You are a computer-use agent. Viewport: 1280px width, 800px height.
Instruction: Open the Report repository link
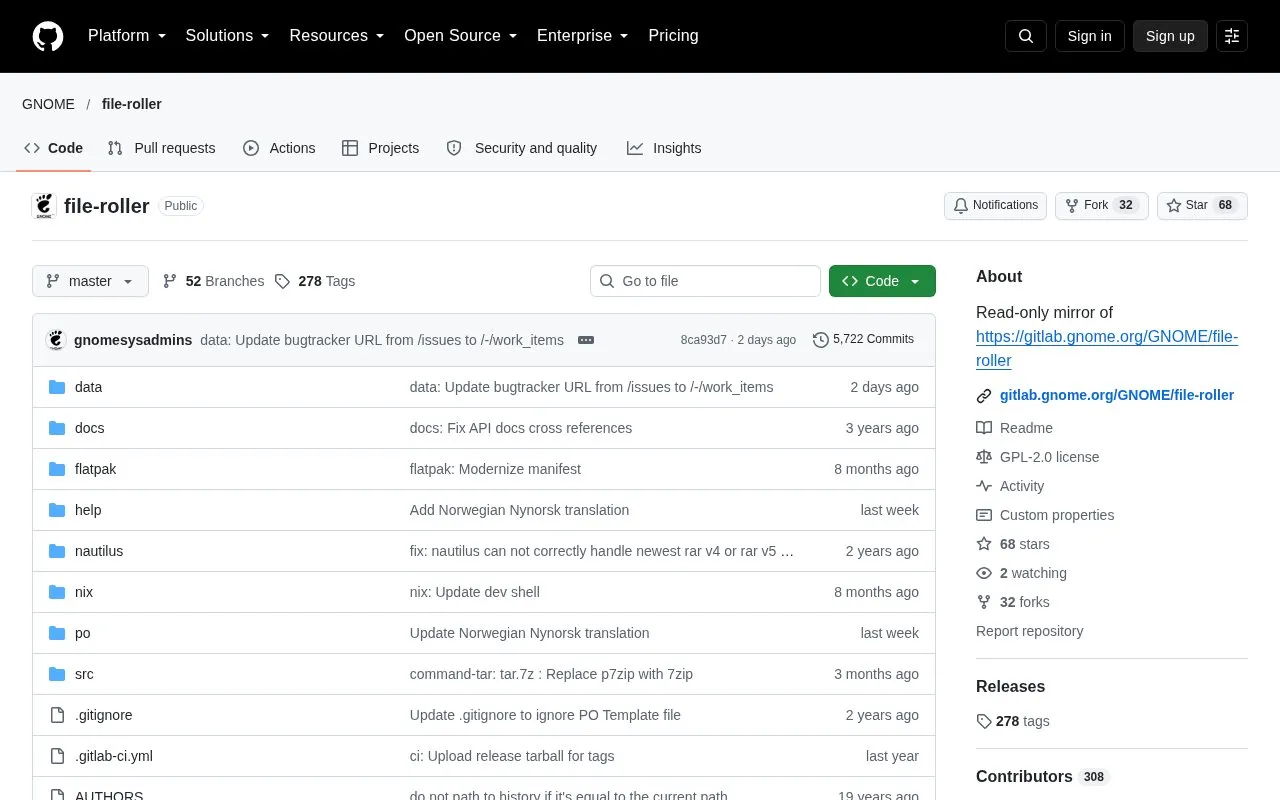pyautogui.click(x=1029, y=631)
